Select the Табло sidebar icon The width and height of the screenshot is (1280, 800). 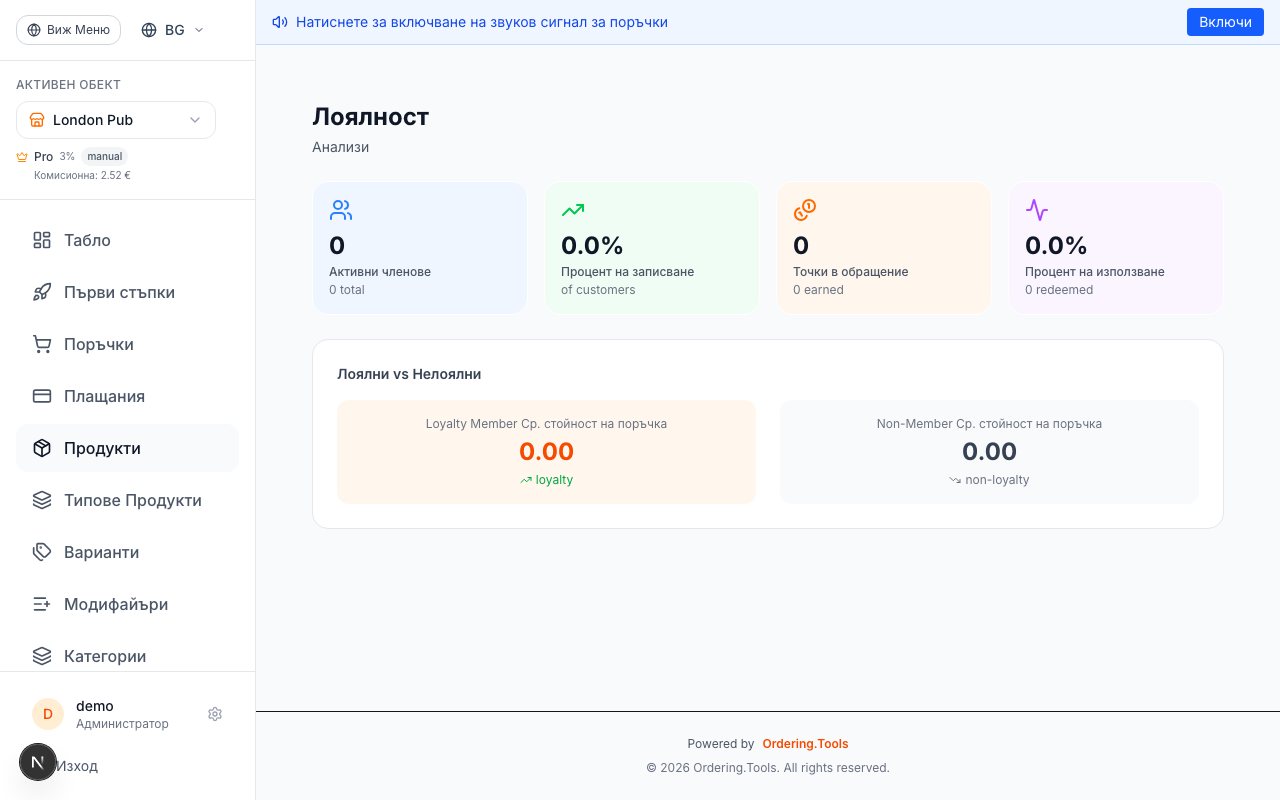pyautogui.click(x=41, y=240)
